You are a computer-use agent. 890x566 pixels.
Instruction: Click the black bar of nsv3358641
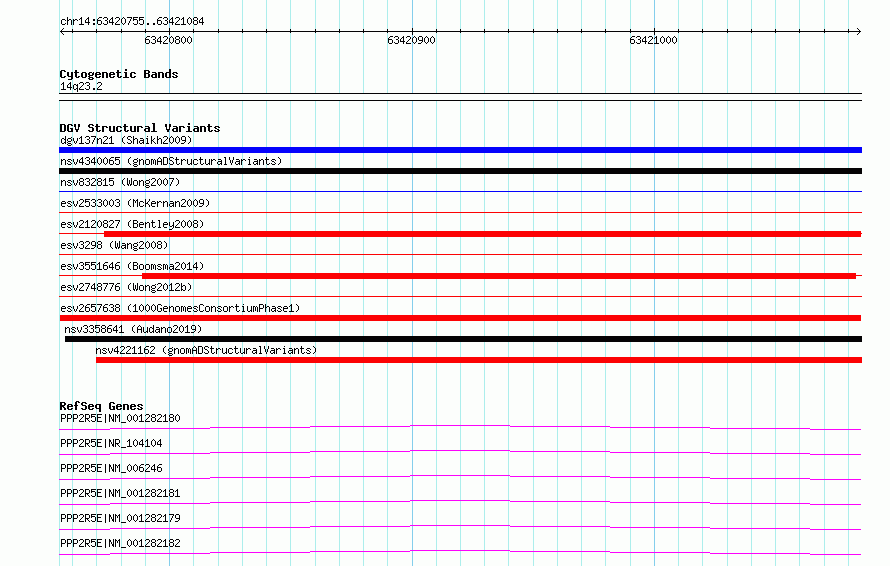[463, 339]
